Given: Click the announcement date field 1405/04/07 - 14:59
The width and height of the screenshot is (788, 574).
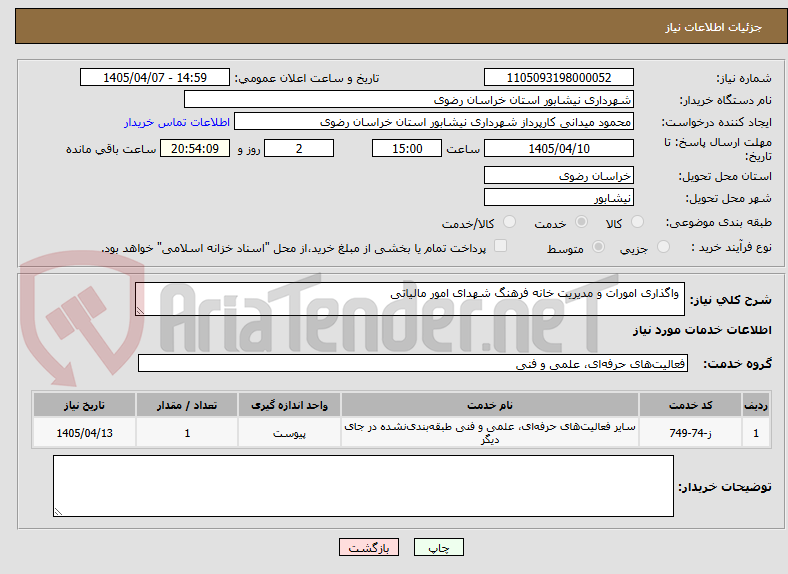Looking at the screenshot, I should coord(155,77).
